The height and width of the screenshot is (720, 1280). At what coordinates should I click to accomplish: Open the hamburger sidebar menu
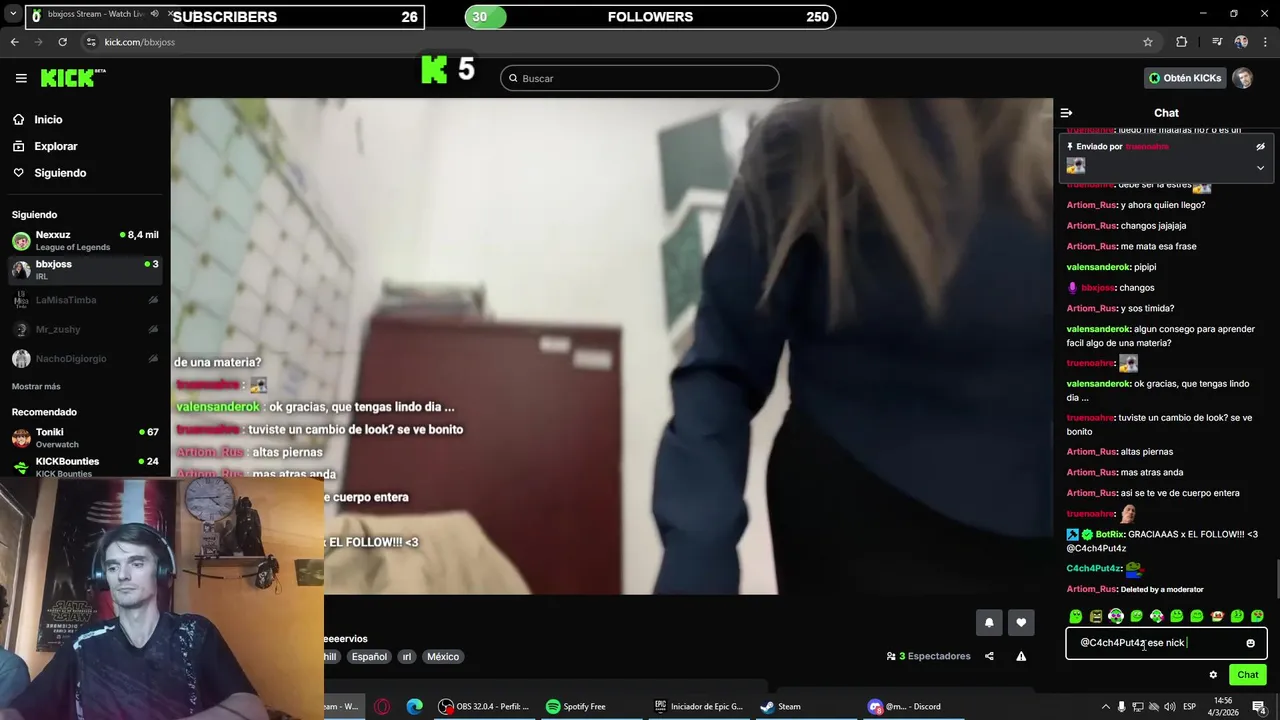[x=21, y=78]
